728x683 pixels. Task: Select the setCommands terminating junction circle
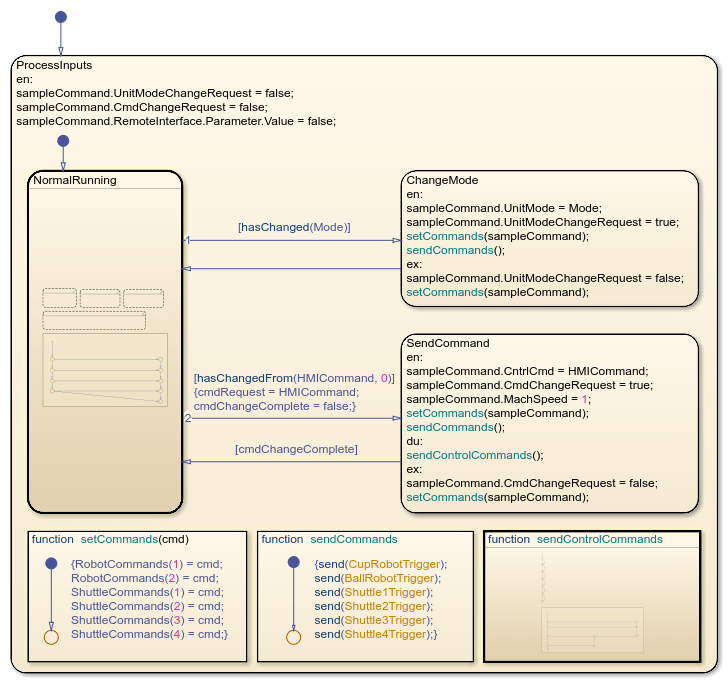pyautogui.click(x=50, y=636)
